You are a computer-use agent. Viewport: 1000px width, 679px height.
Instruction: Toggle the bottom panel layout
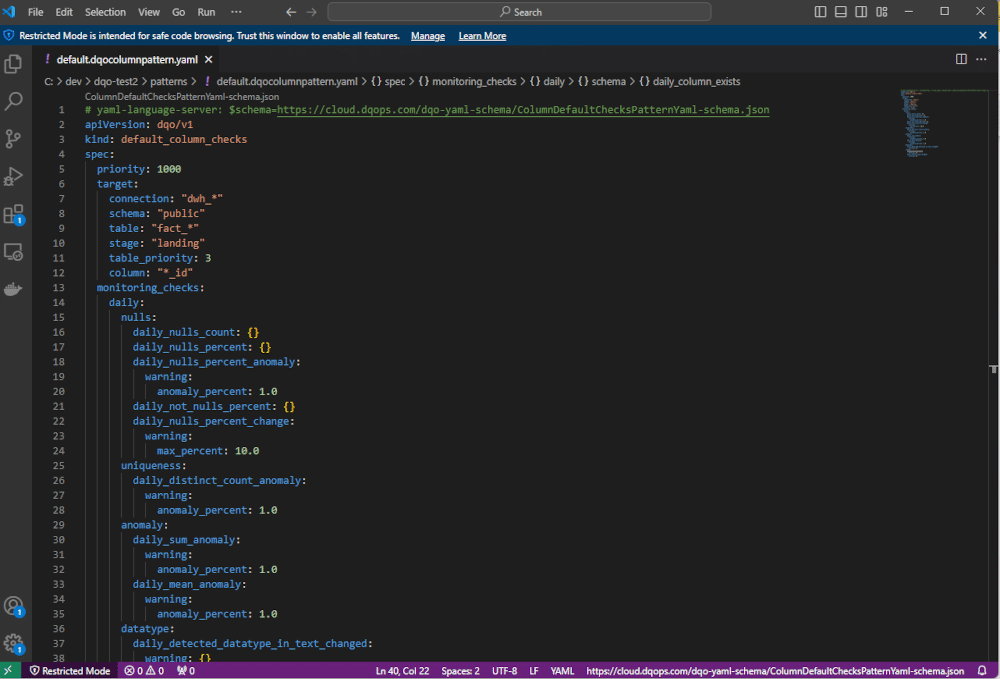coord(841,12)
